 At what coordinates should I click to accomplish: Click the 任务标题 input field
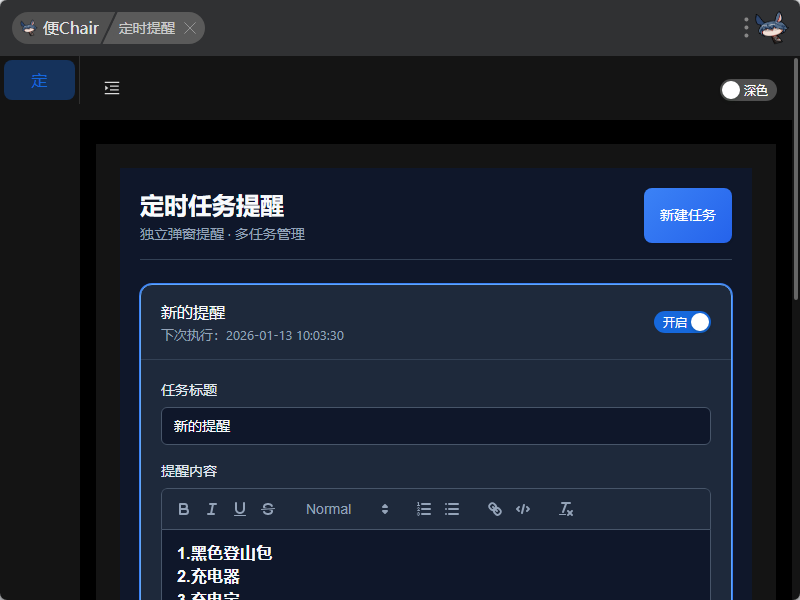point(436,426)
